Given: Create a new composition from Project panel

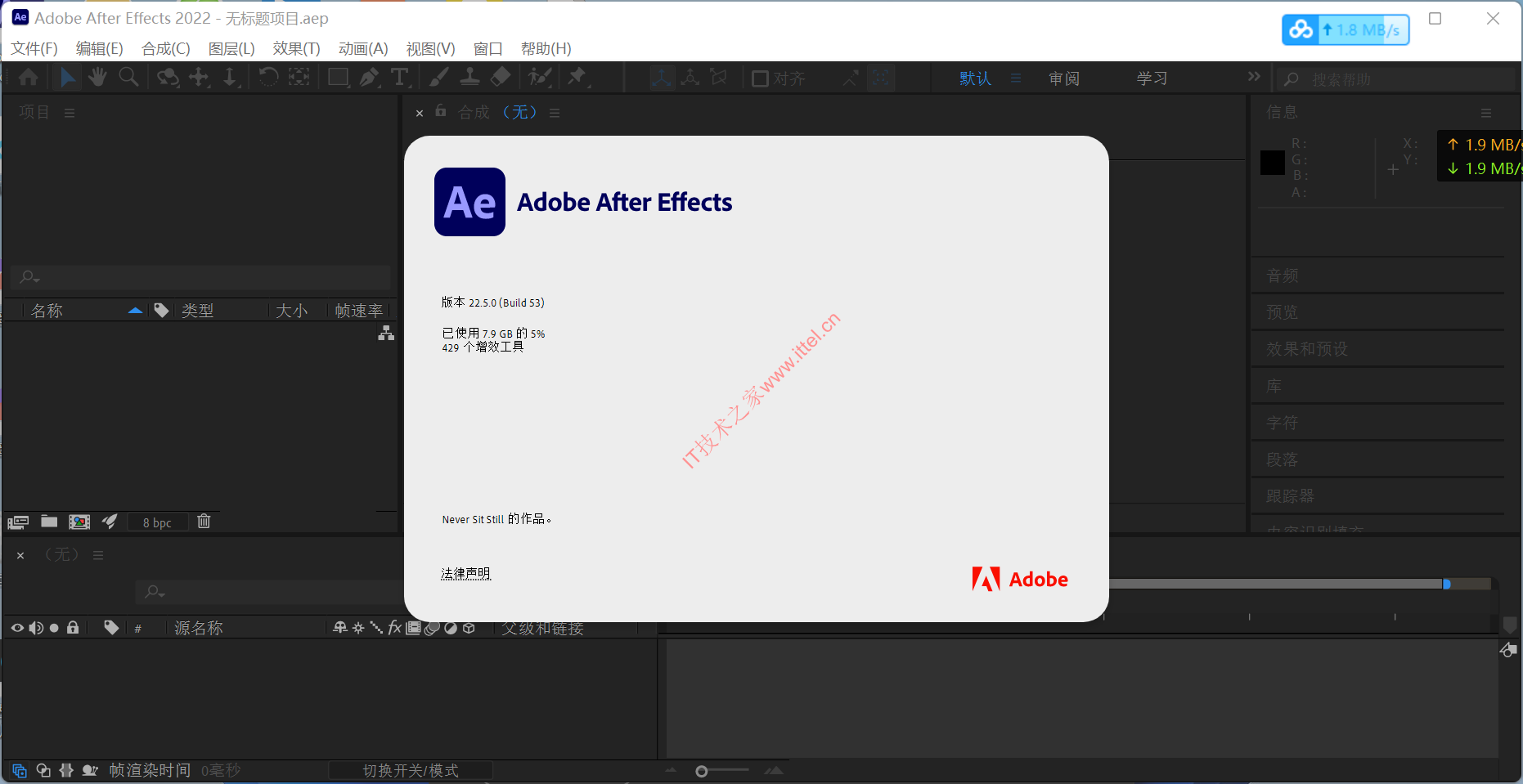Looking at the screenshot, I should click(x=79, y=522).
